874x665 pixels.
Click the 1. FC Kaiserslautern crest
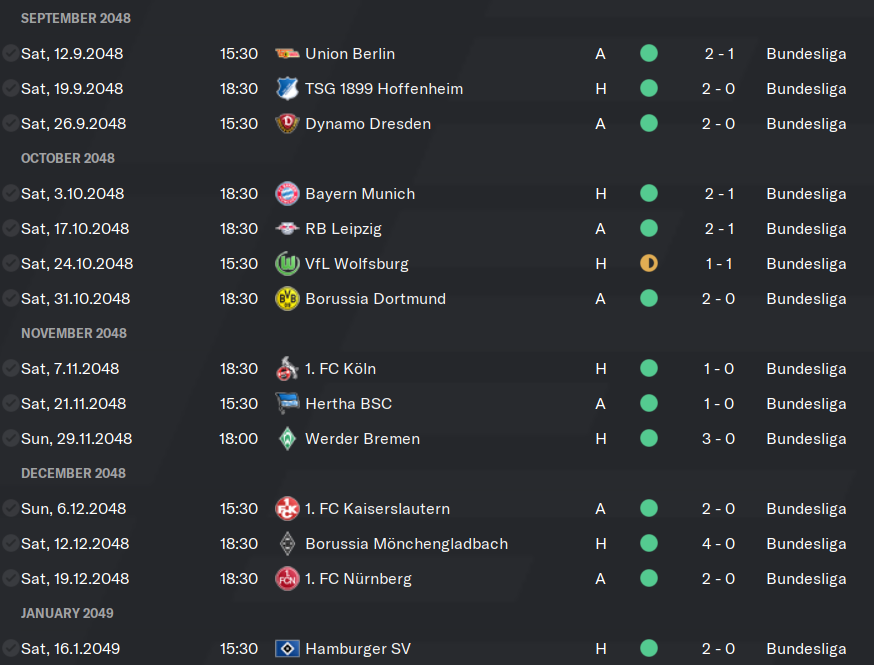(287, 508)
